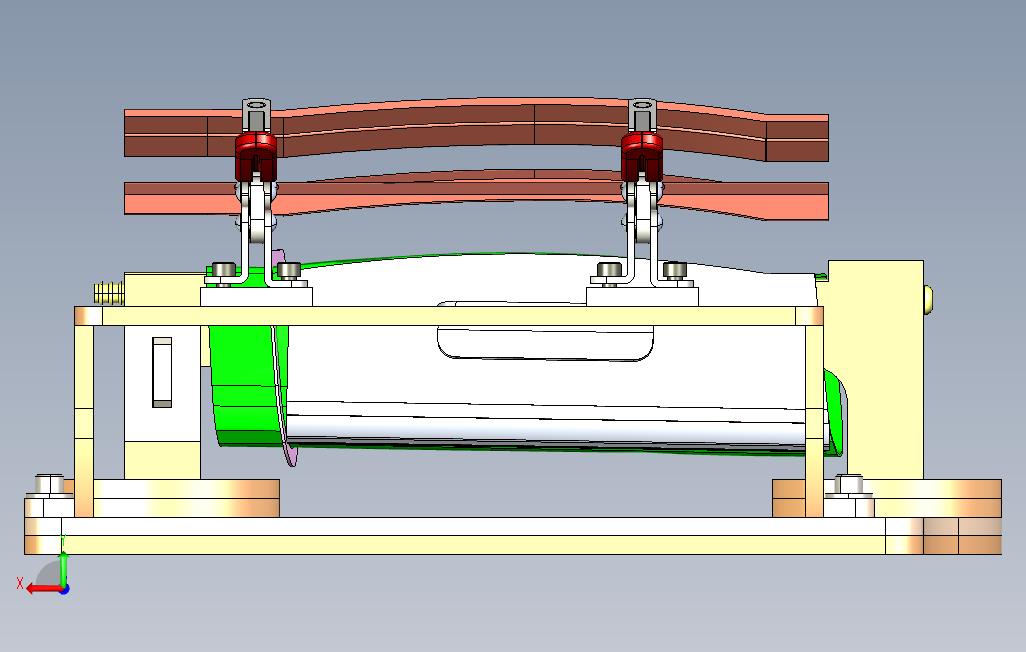Select the left orange riser block

(x=186, y=498)
